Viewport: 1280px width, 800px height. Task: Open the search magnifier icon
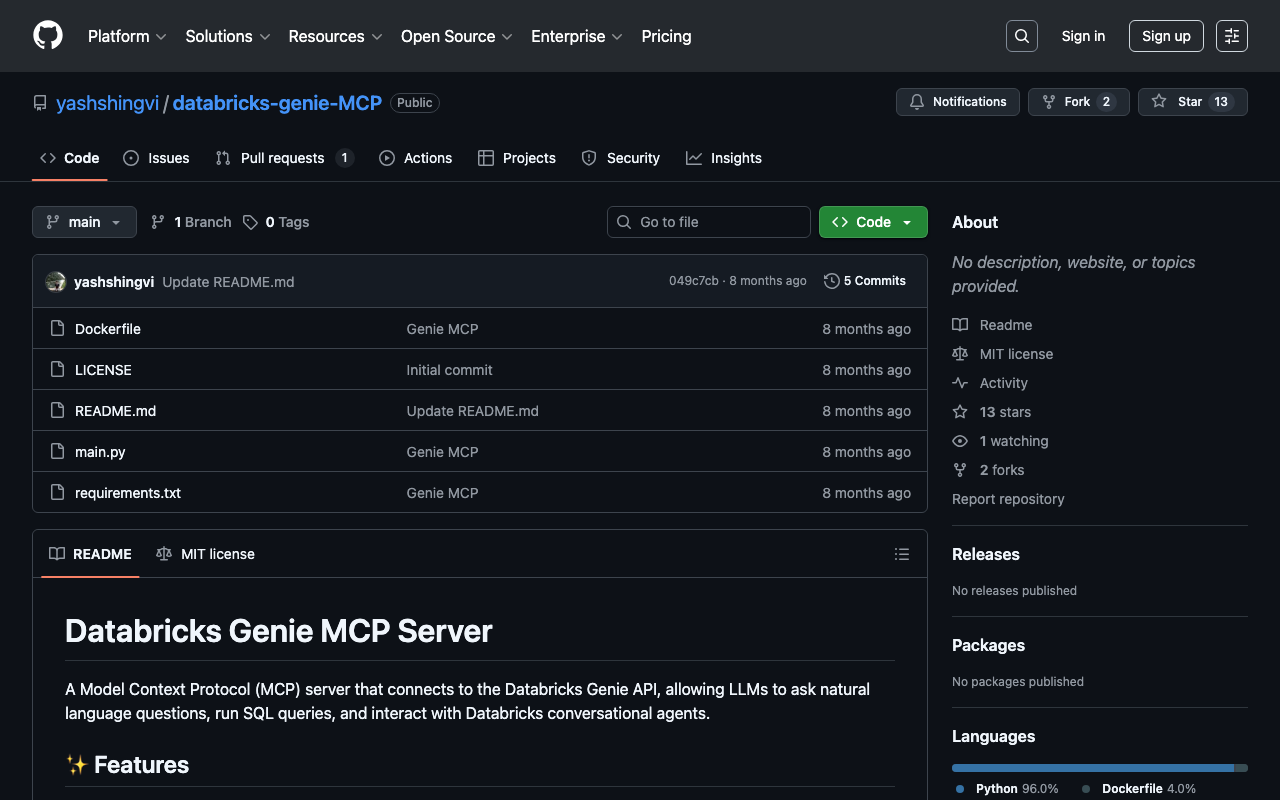1021,36
